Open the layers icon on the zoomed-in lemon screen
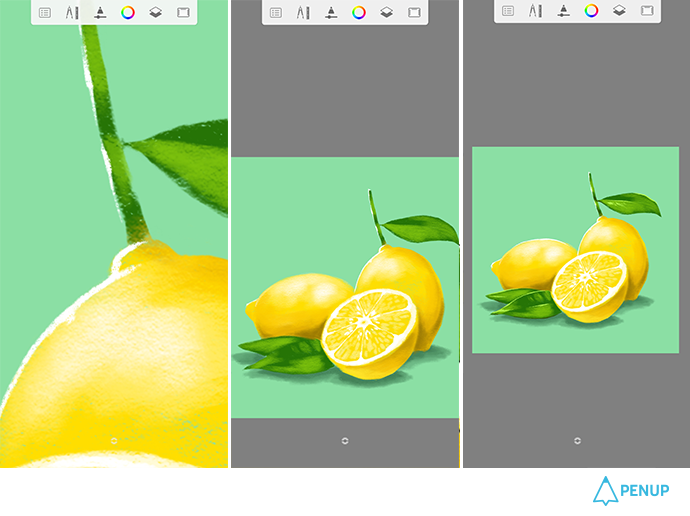 click(x=155, y=12)
